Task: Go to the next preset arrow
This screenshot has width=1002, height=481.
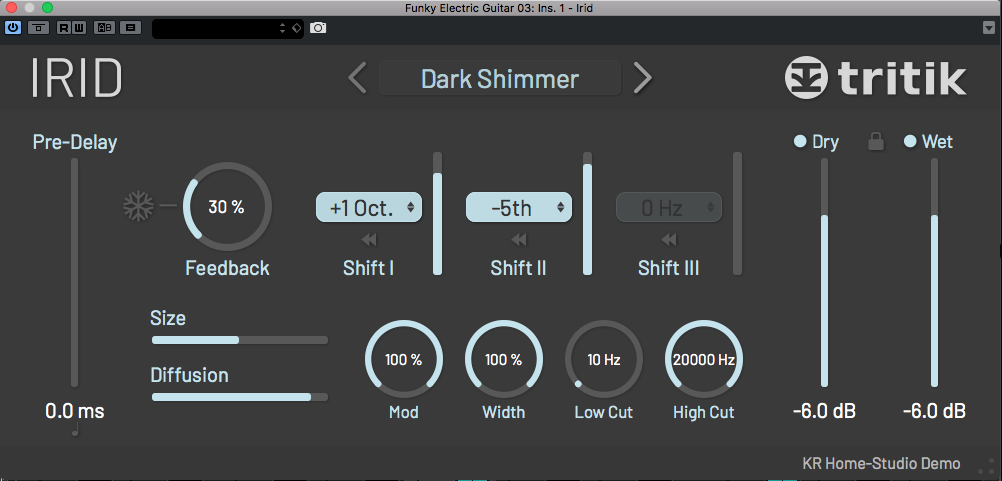Action: click(x=643, y=78)
